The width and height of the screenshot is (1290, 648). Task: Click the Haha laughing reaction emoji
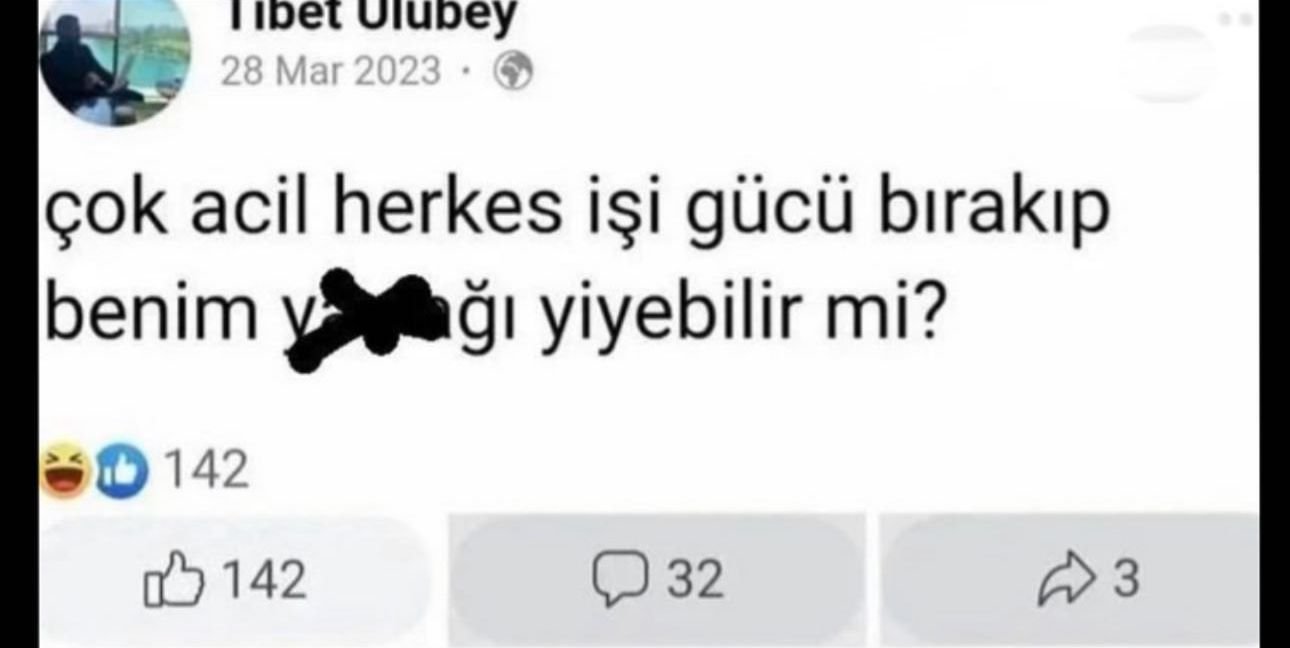pyautogui.click(x=66, y=472)
